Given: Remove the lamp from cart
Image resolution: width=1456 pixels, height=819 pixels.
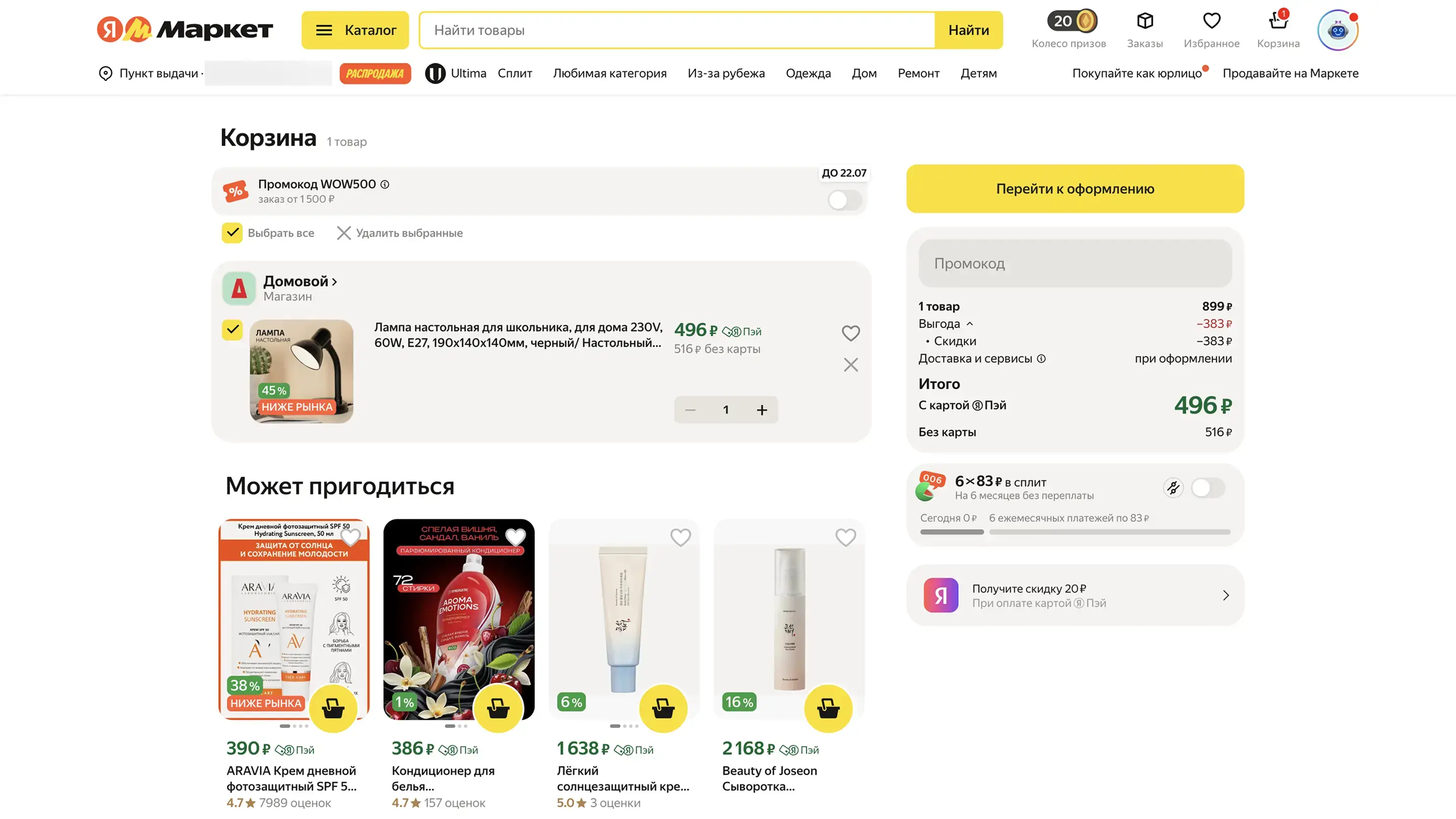Looking at the screenshot, I should [851, 365].
